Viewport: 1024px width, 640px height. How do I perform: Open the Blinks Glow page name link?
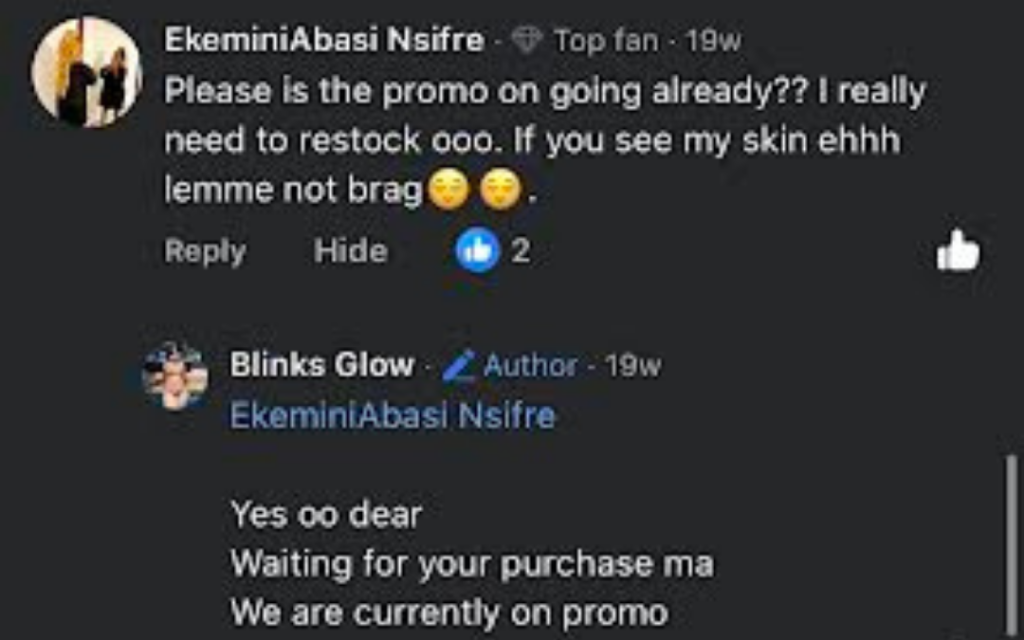coord(322,366)
